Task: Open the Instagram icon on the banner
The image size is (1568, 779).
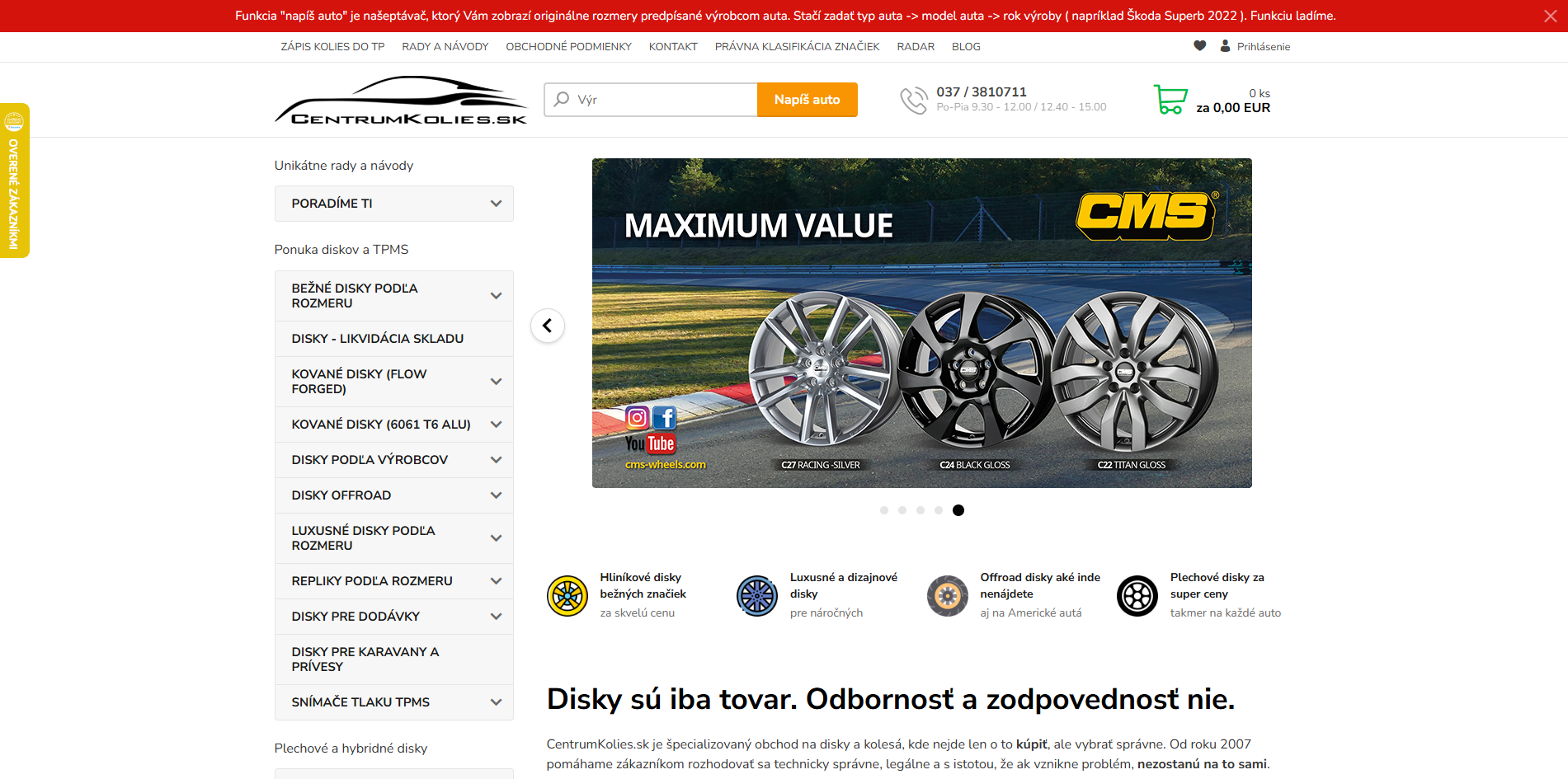Action: click(x=637, y=418)
